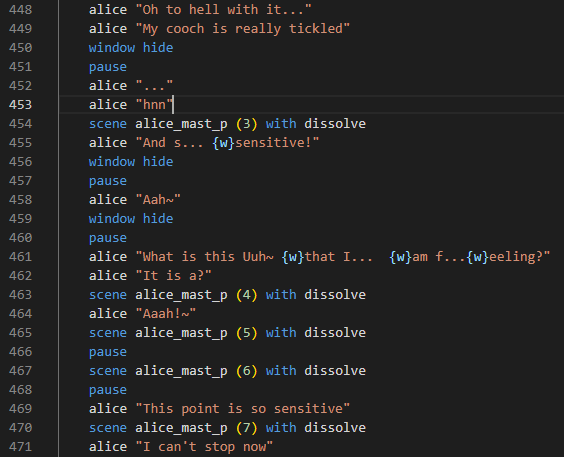Click the "Aah~" string on line 458
Image resolution: width=564 pixels, height=457 pixels.
(158, 200)
